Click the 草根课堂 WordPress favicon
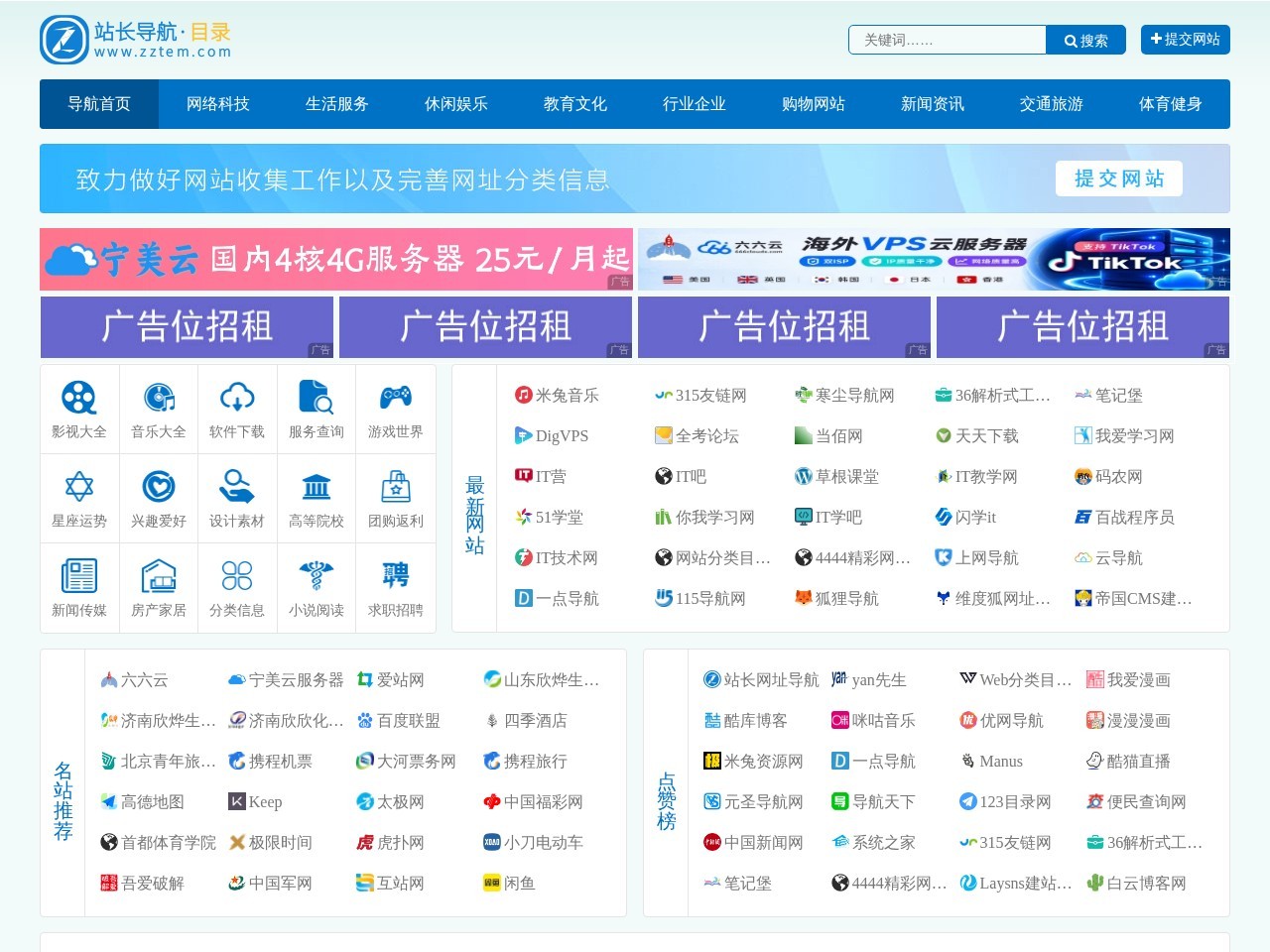This screenshot has height=952, width=1270. pos(804,476)
